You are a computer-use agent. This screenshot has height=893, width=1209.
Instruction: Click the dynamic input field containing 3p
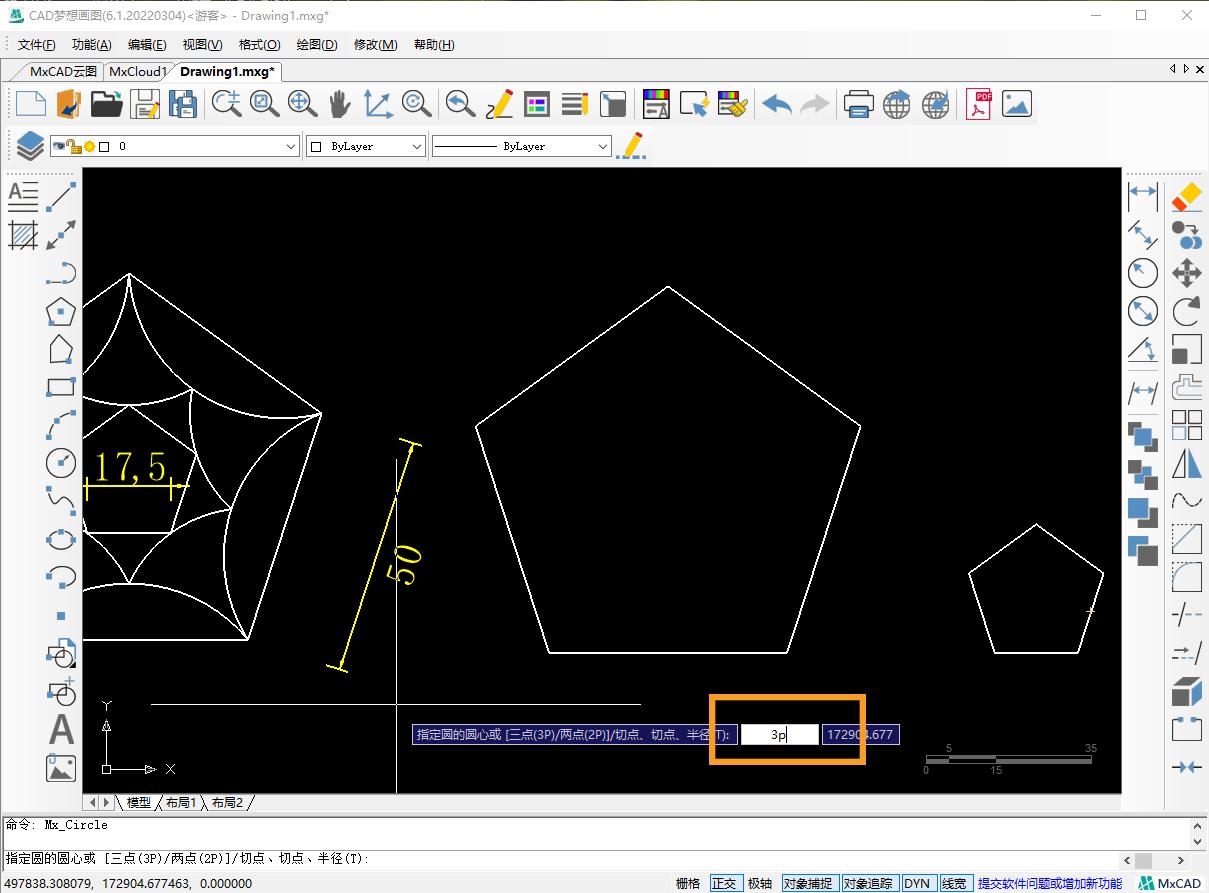[779, 735]
